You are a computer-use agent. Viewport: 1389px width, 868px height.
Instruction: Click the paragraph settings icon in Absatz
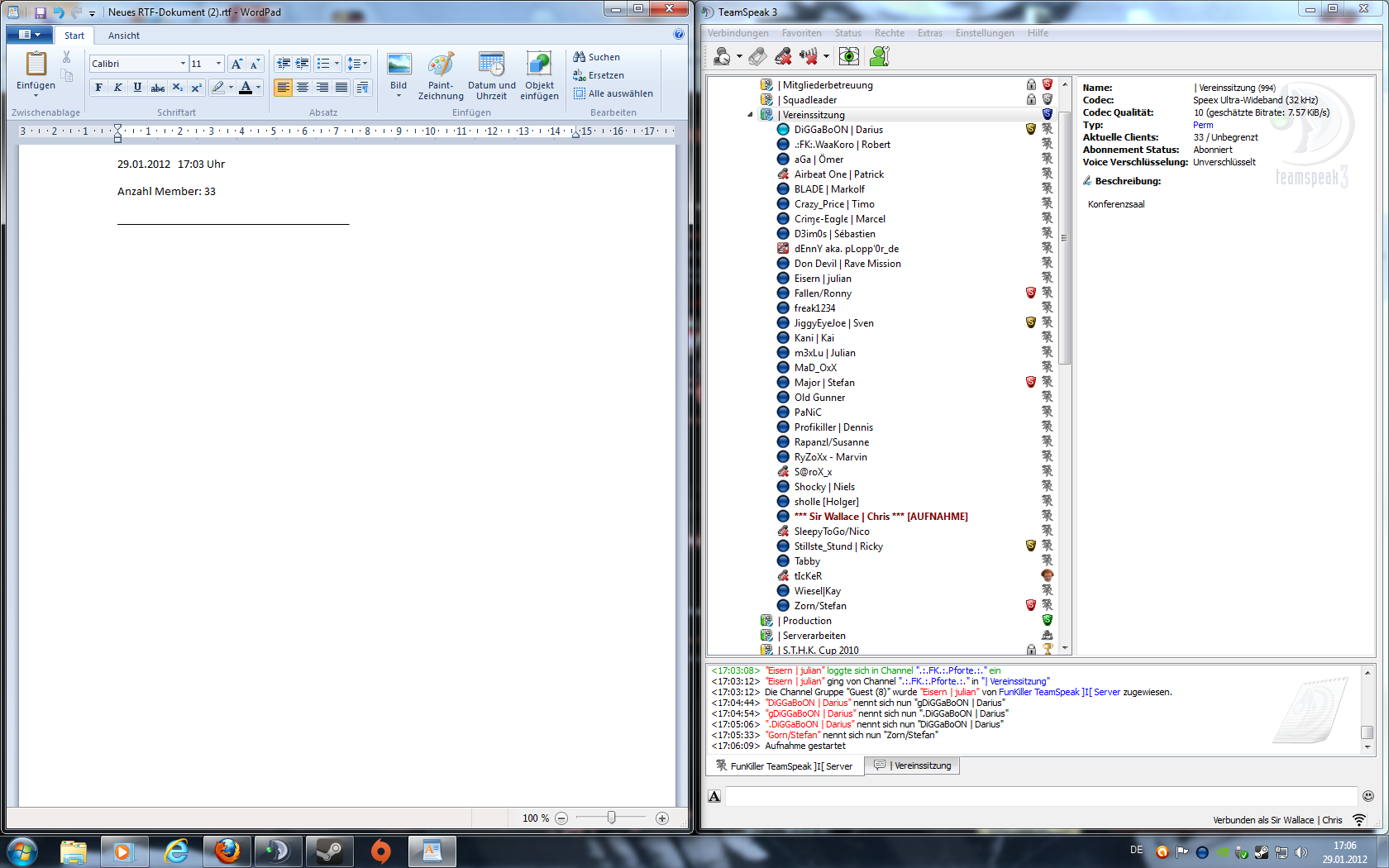click(x=362, y=88)
